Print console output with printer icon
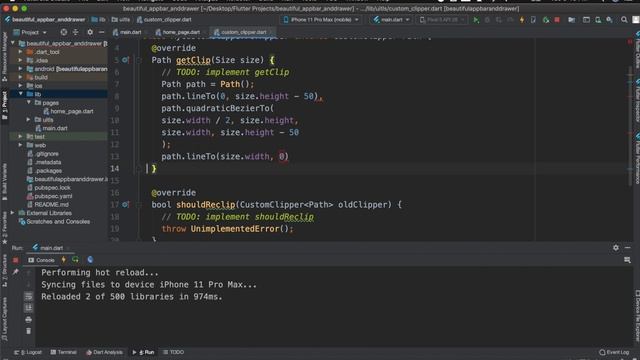The width and height of the screenshot is (640, 360). pyautogui.click(x=29, y=319)
